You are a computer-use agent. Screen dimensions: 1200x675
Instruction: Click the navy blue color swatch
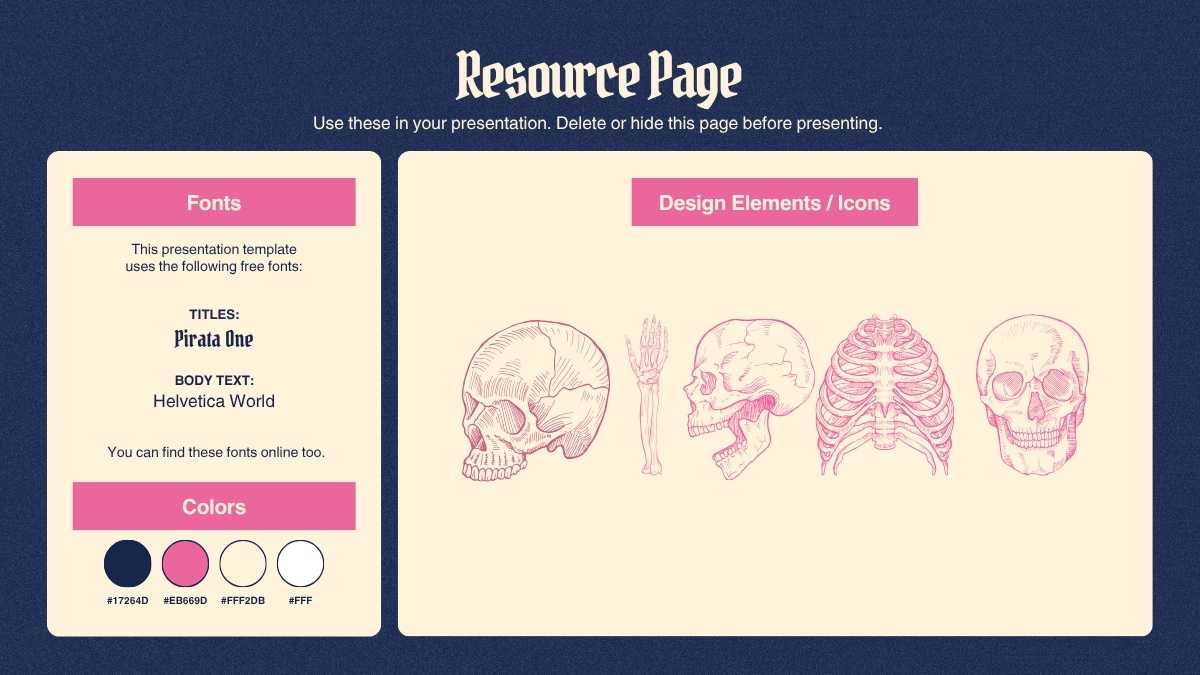pos(128,563)
